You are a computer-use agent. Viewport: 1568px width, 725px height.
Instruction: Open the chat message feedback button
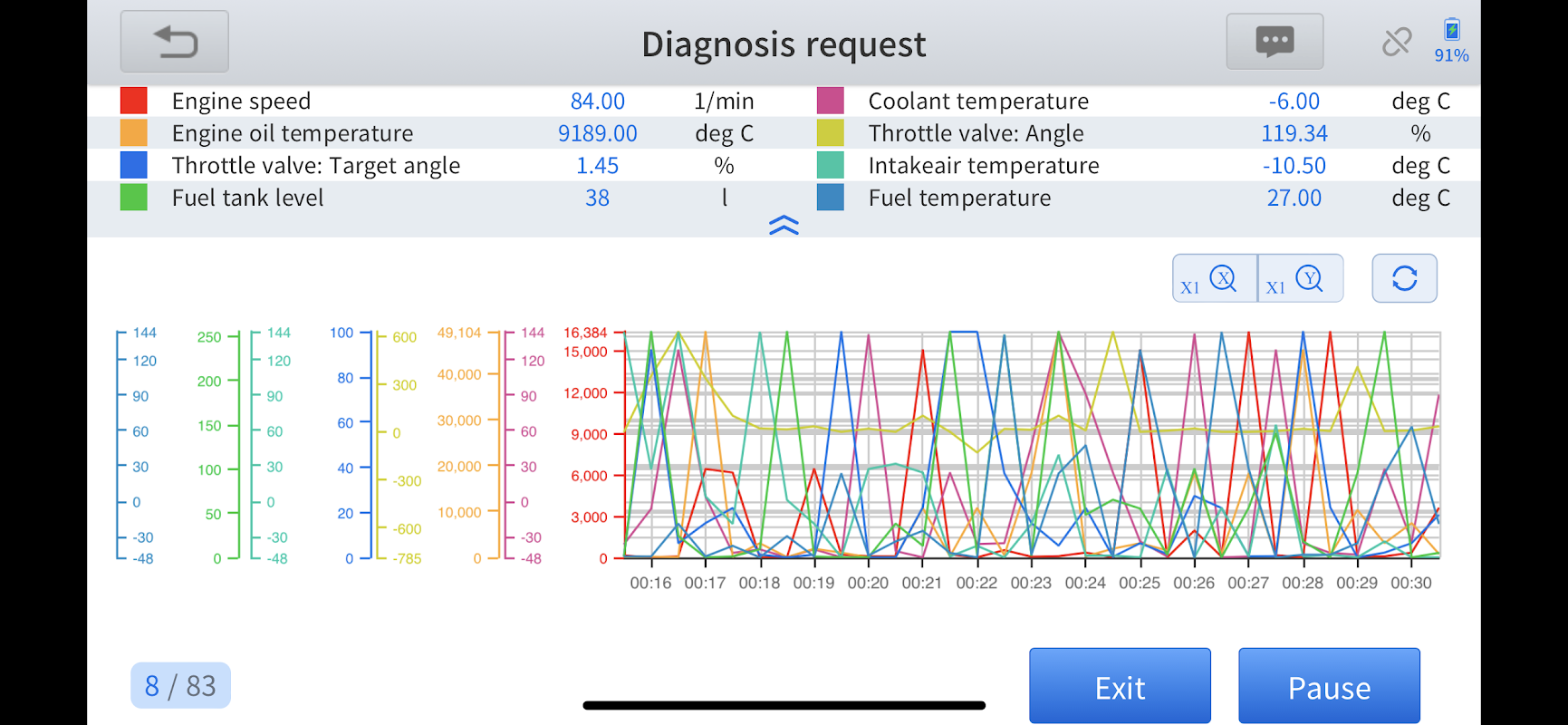[x=1275, y=42]
